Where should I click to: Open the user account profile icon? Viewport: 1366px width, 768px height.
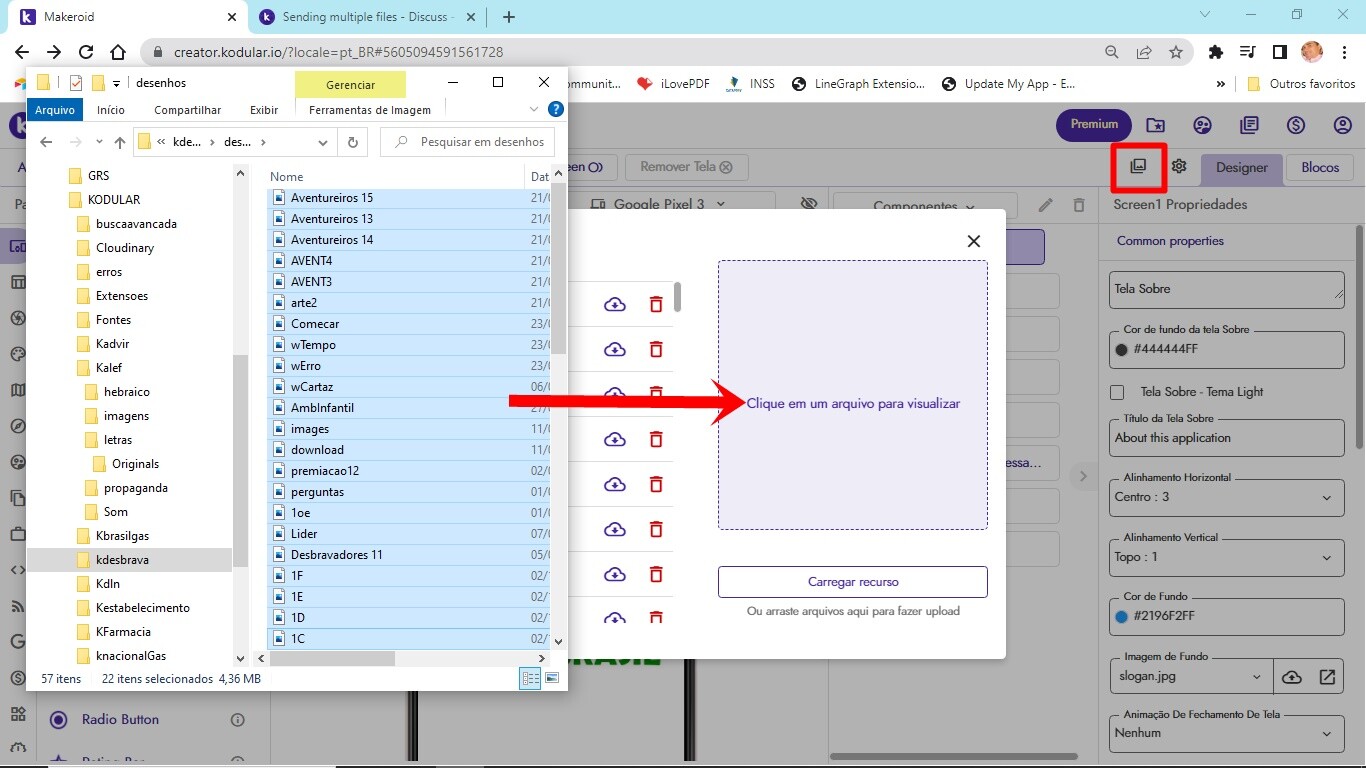point(1342,125)
